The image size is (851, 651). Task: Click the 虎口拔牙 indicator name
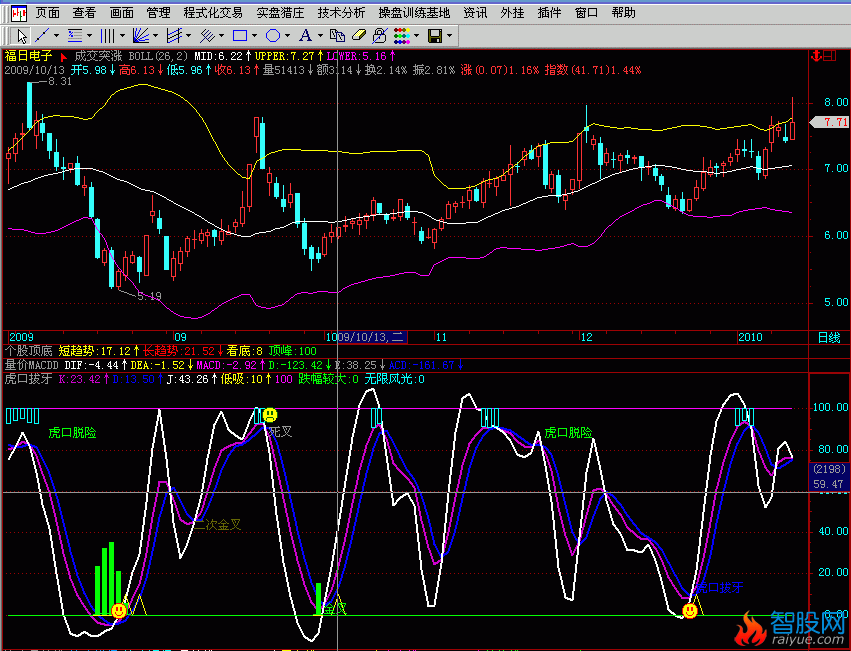[x=28, y=379]
